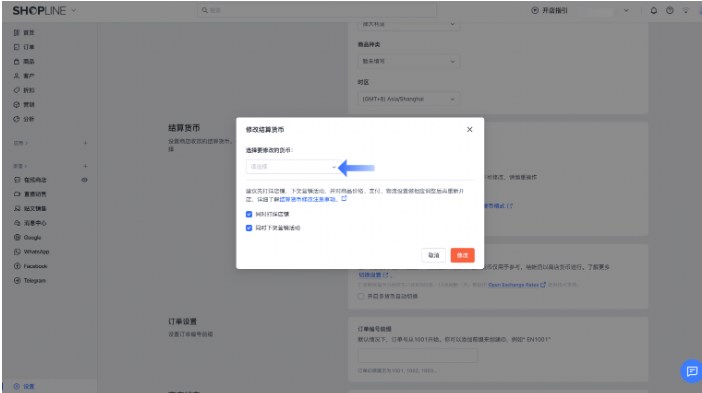Viewport: 702px width, 393px height.
Task: Close the modify settlement currency dialog
Action: pos(469,129)
